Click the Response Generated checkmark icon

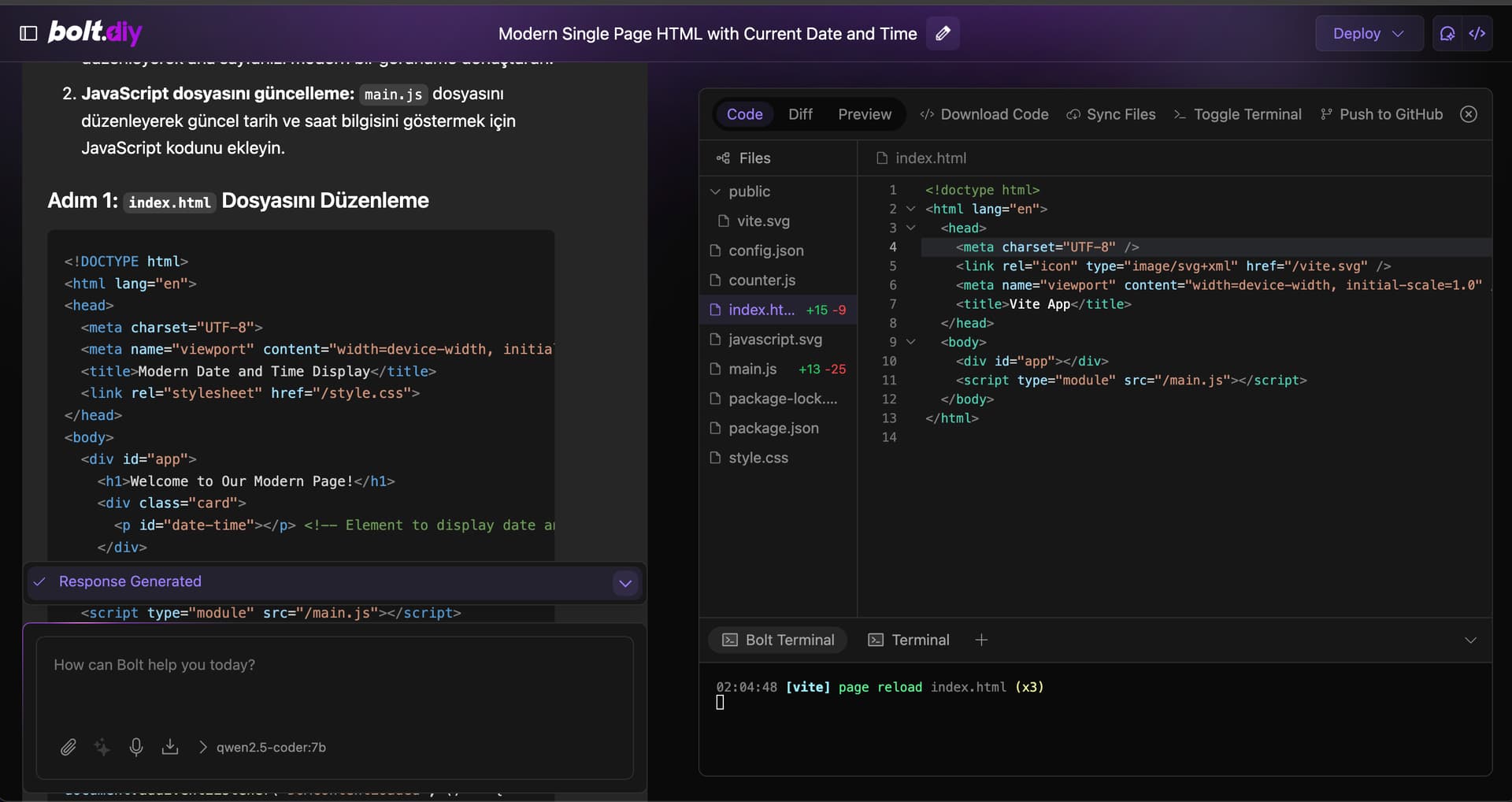[39, 581]
